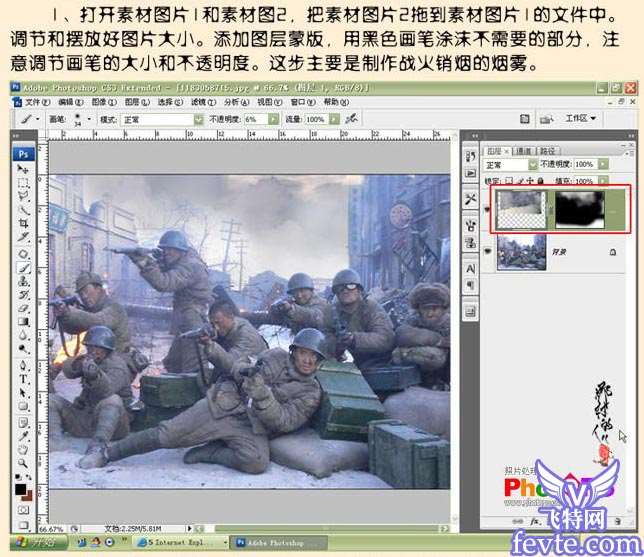Select the Notes tool
The height and width of the screenshot is (557, 644).
coord(23,423)
